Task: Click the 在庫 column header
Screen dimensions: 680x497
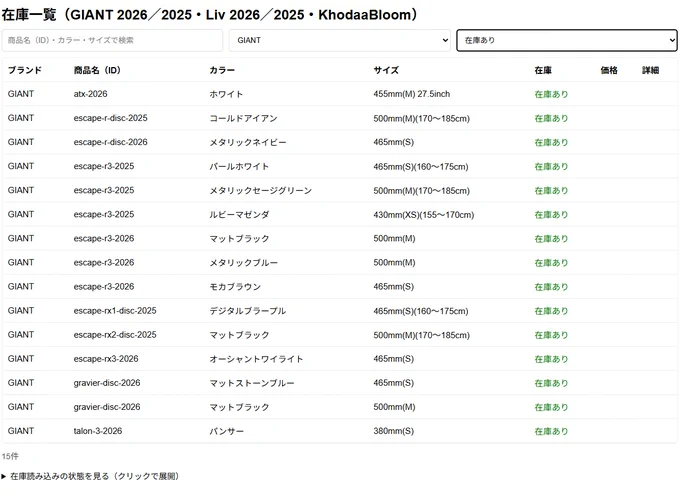Action: [543, 70]
